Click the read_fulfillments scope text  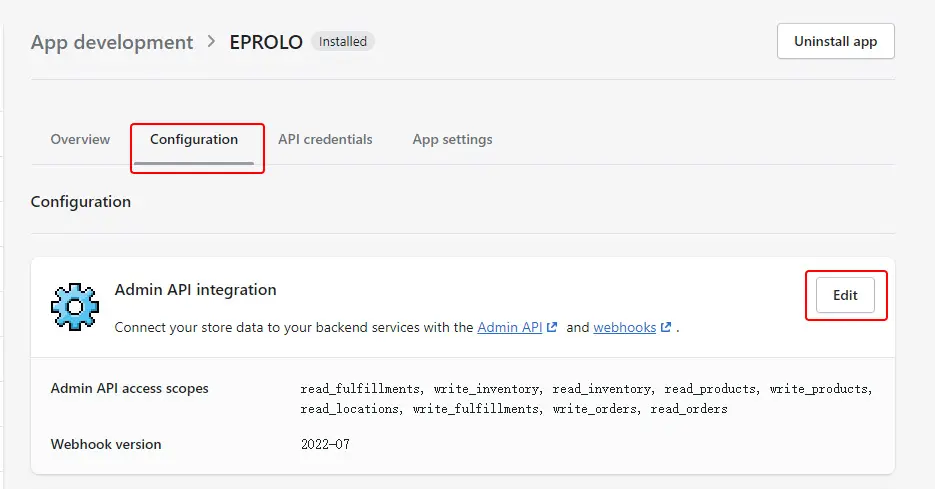point(360,389)
